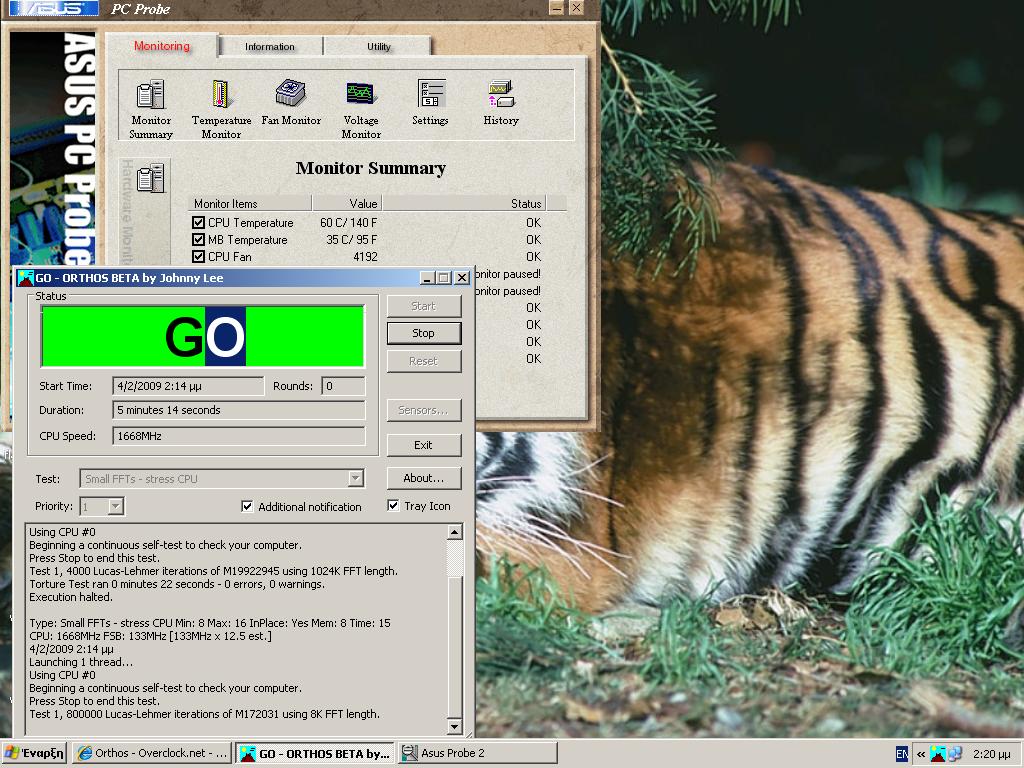Click the Sensors... button
The height and width of the screenshot is (768, 1024).
point(424,410)
